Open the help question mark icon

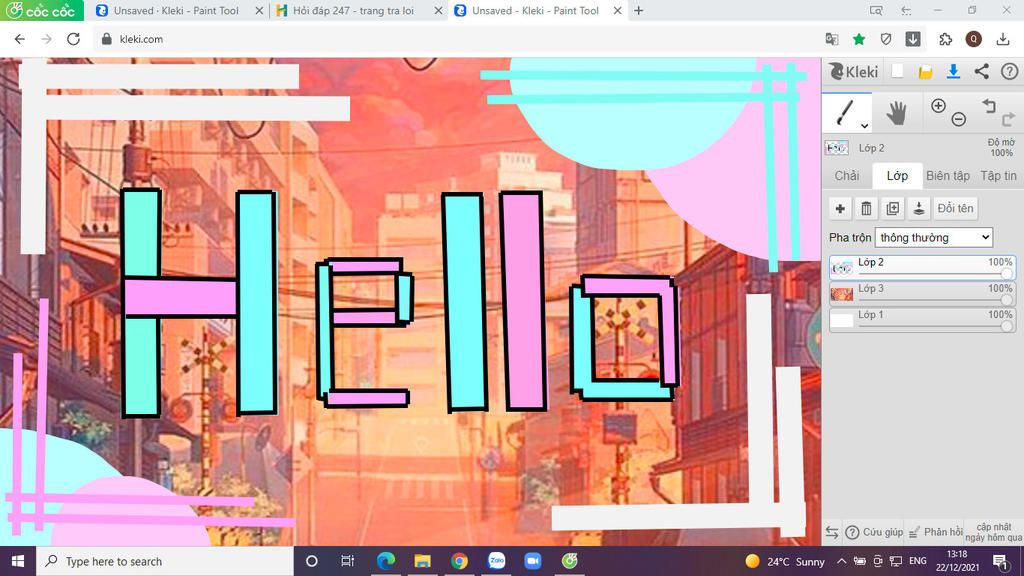[x=1009, y=71]
